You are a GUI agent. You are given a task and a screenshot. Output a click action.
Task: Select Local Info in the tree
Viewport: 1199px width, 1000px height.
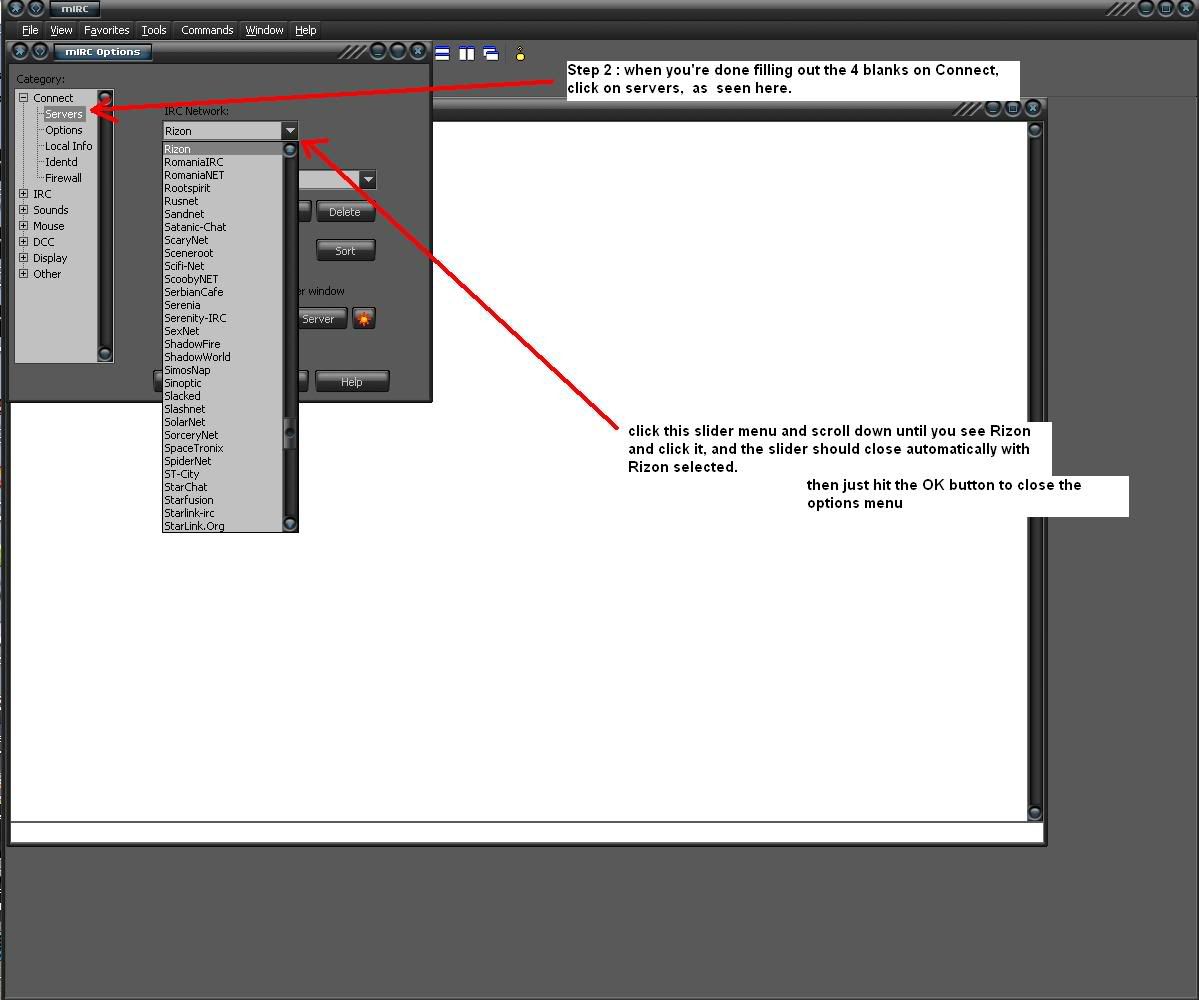click(68, 146)
